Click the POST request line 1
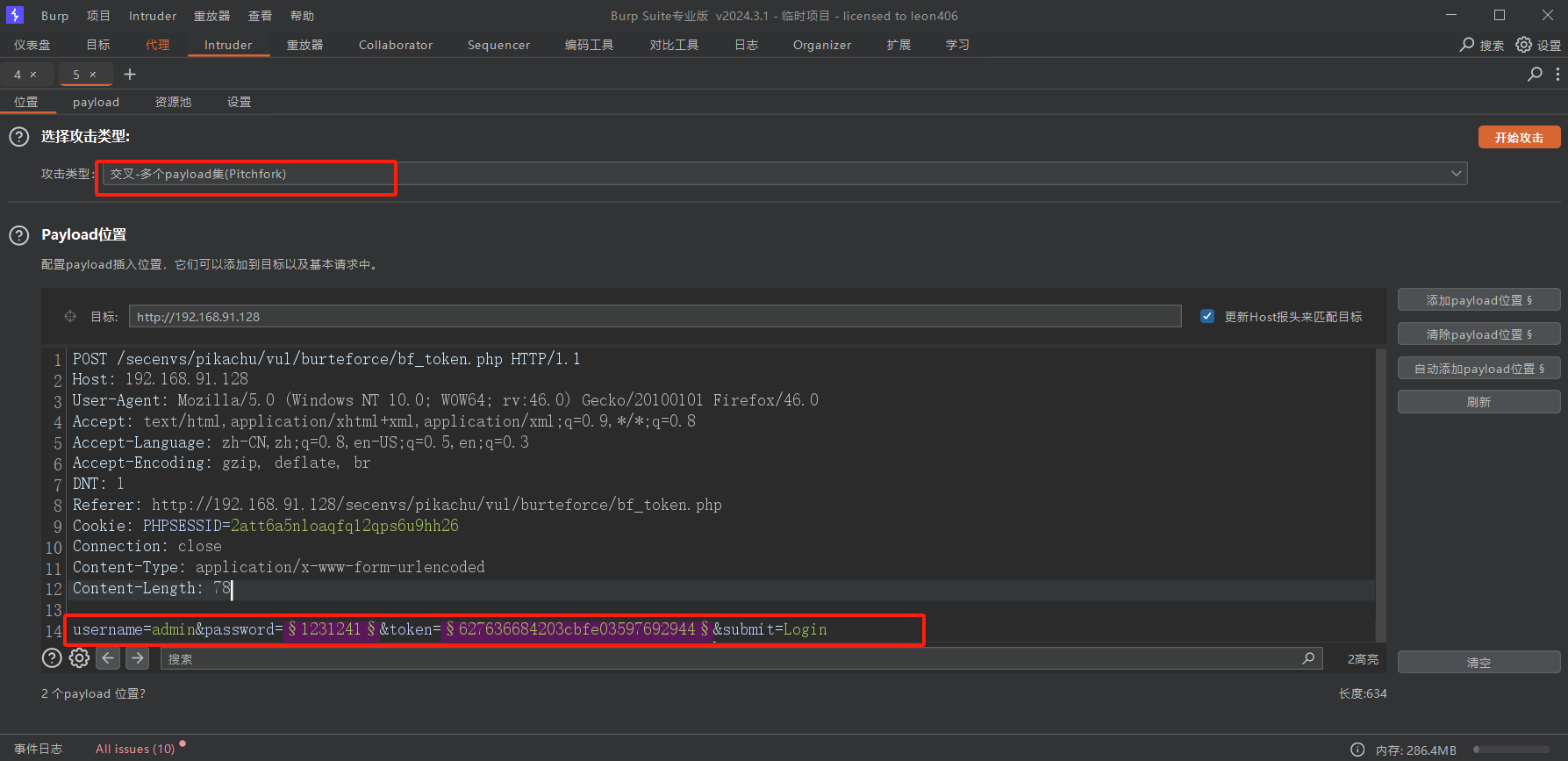The width and height of the screenshot is (1568, 761). [326, 359]
